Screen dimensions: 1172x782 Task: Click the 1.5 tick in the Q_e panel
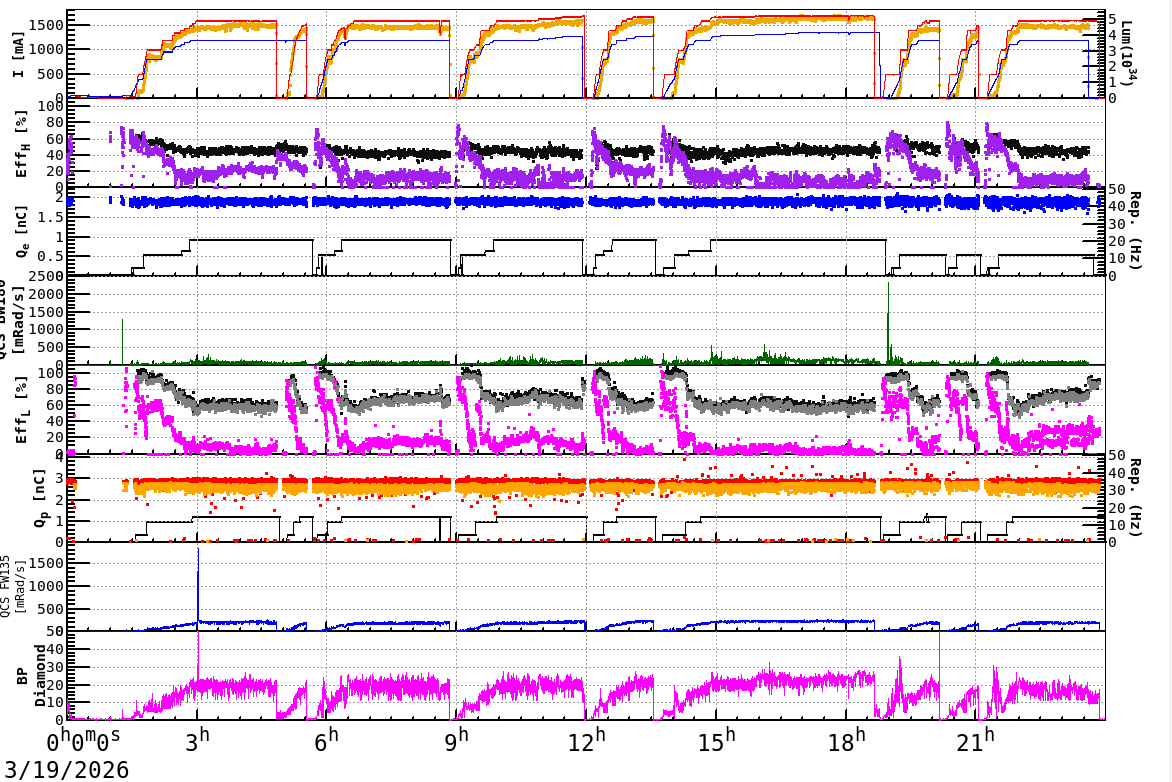pos(52,217)
